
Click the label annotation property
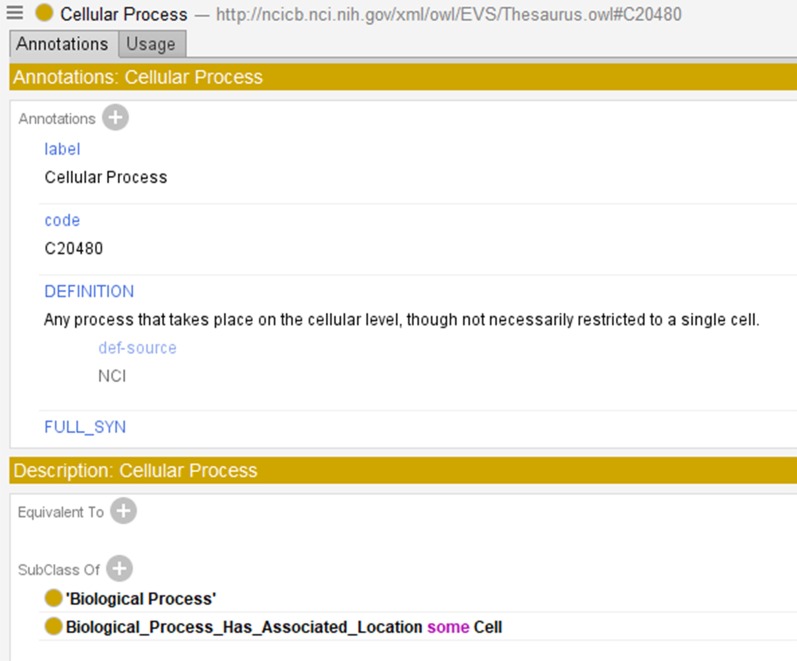point(62,149)
